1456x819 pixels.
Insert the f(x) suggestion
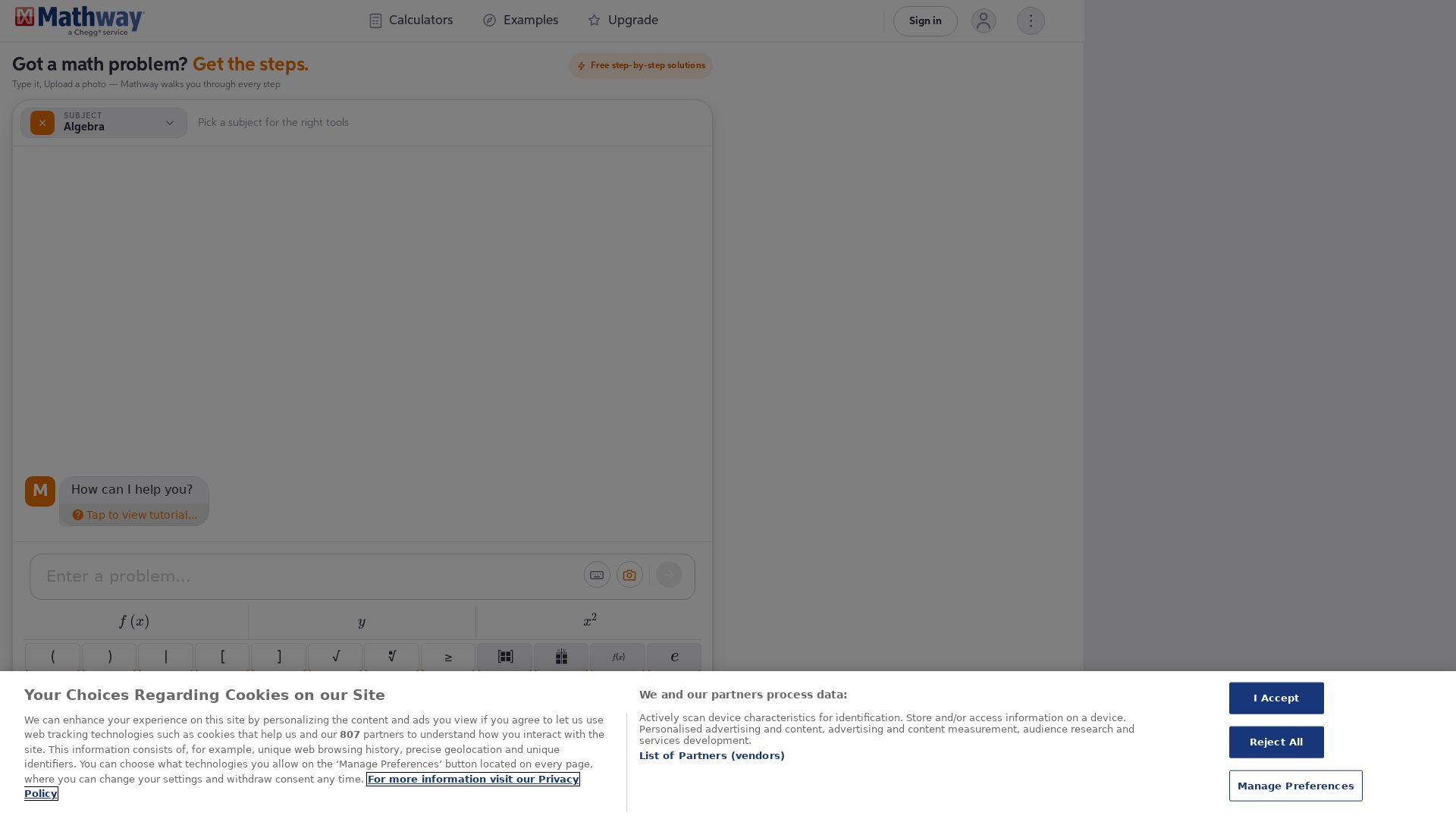[x=134, y=622]
